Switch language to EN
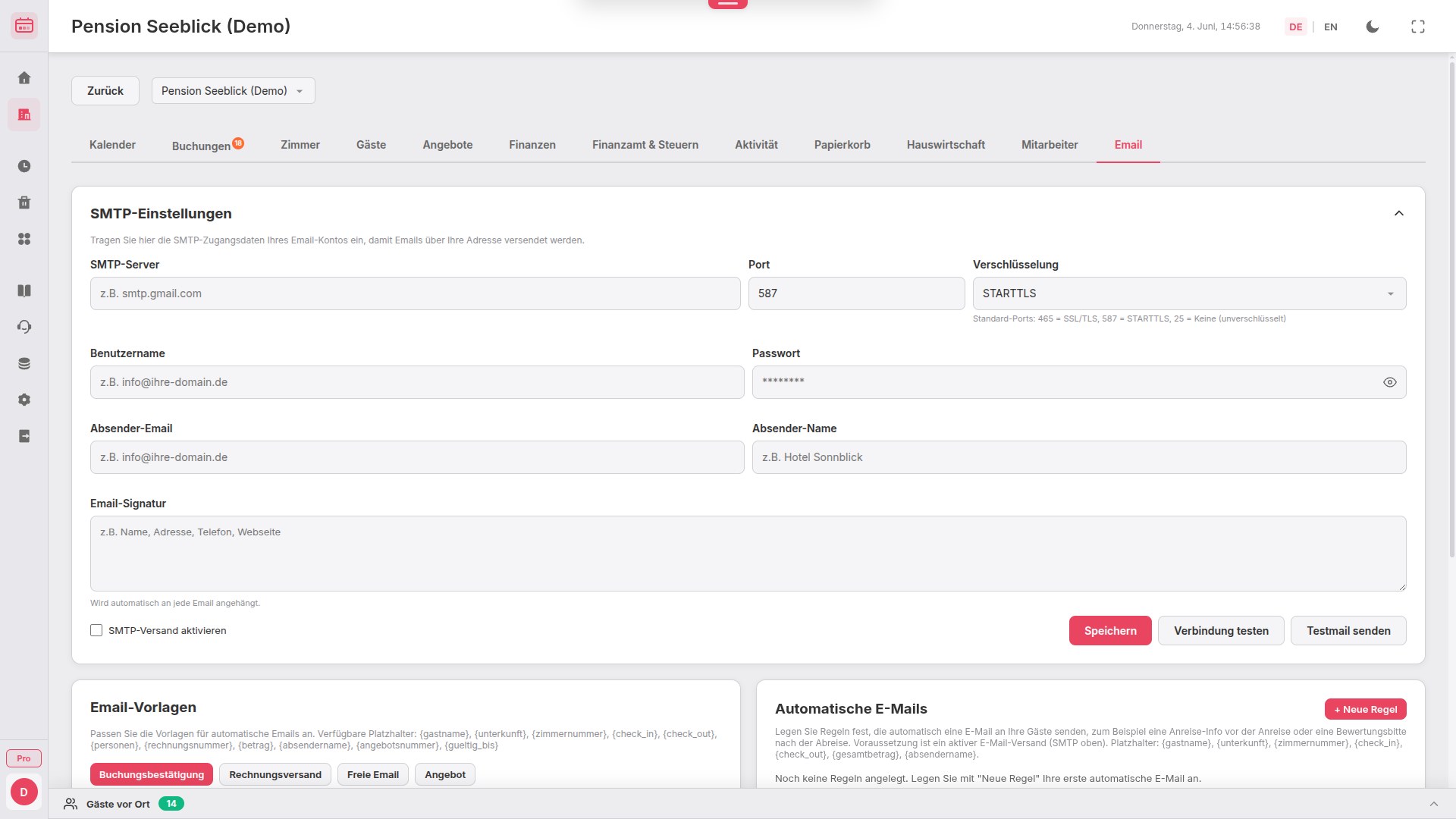1456x819 pixels. [1331, 27]
